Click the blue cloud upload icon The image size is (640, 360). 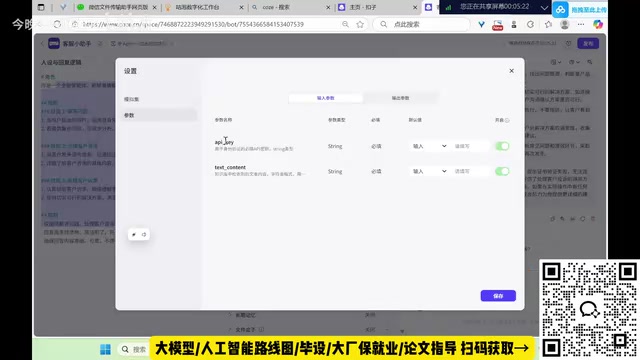pyautogui.click(x=560, y=10)
